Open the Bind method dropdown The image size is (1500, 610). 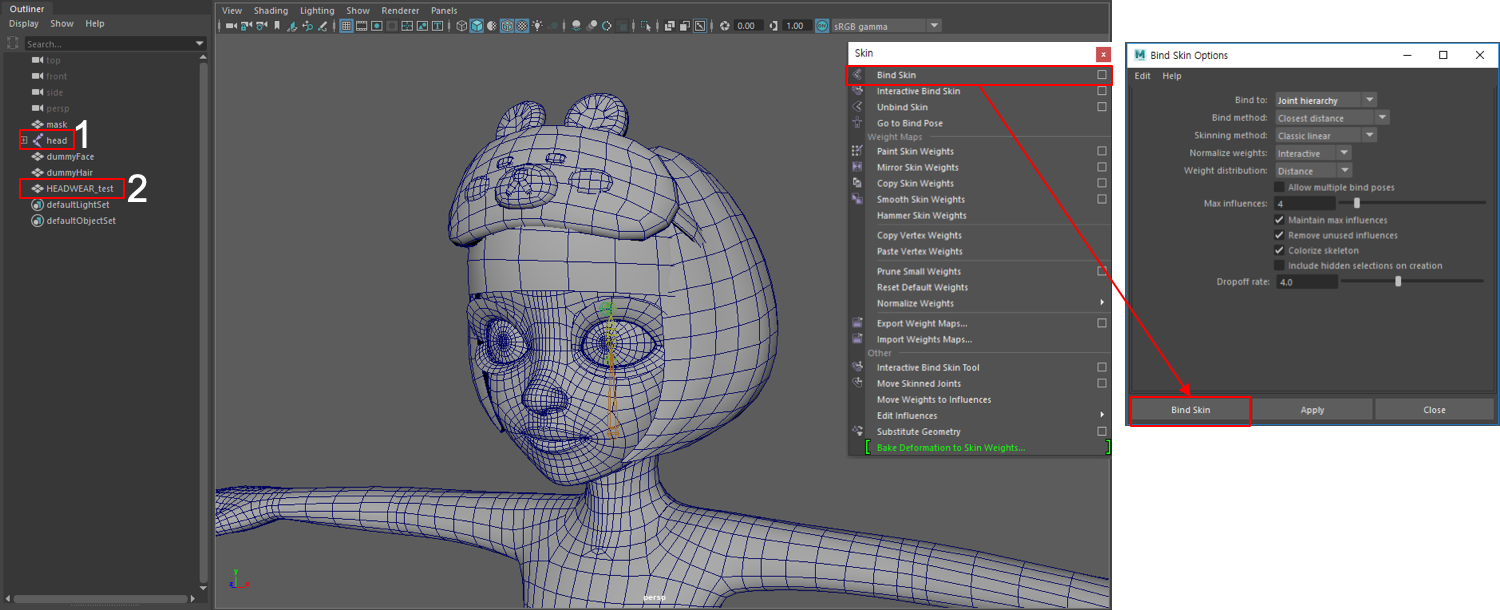coord(1332,118)
